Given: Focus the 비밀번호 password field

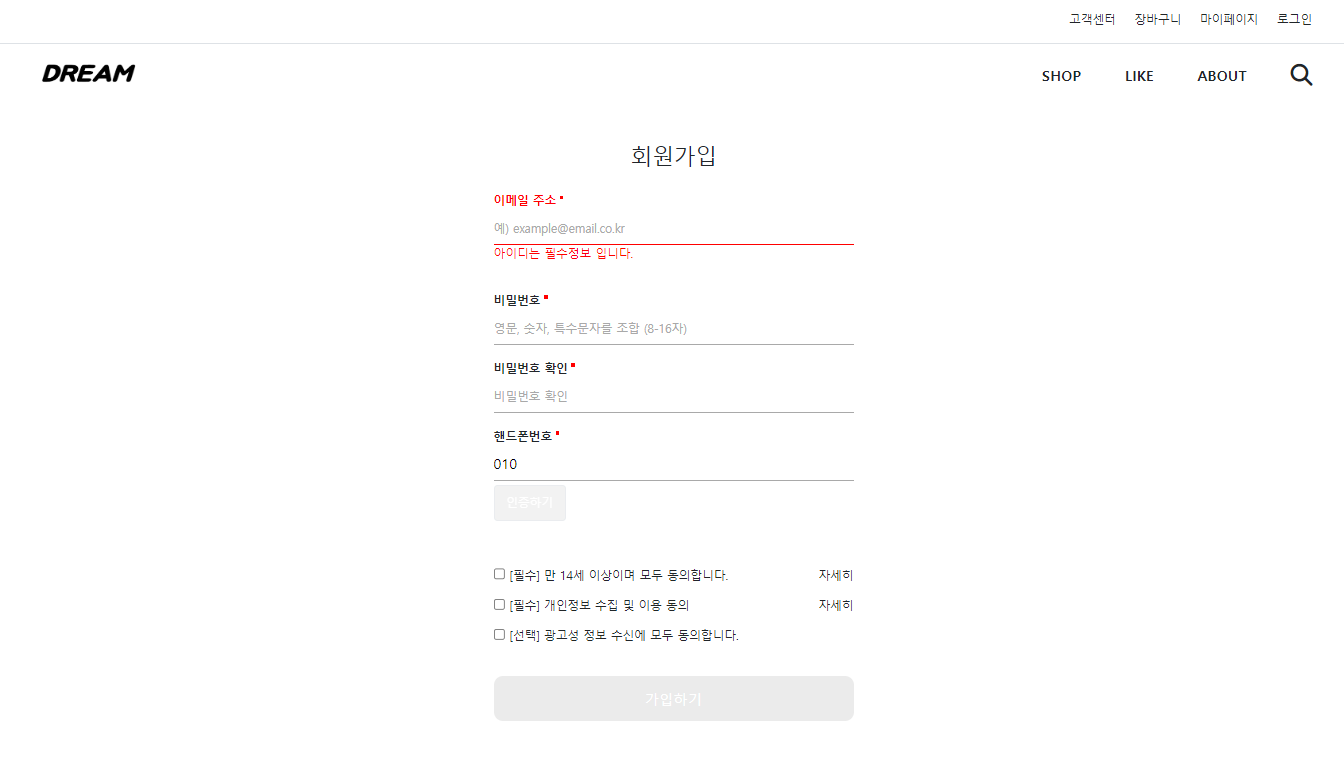Looking at the screenshot, I should tap(673, 327).
